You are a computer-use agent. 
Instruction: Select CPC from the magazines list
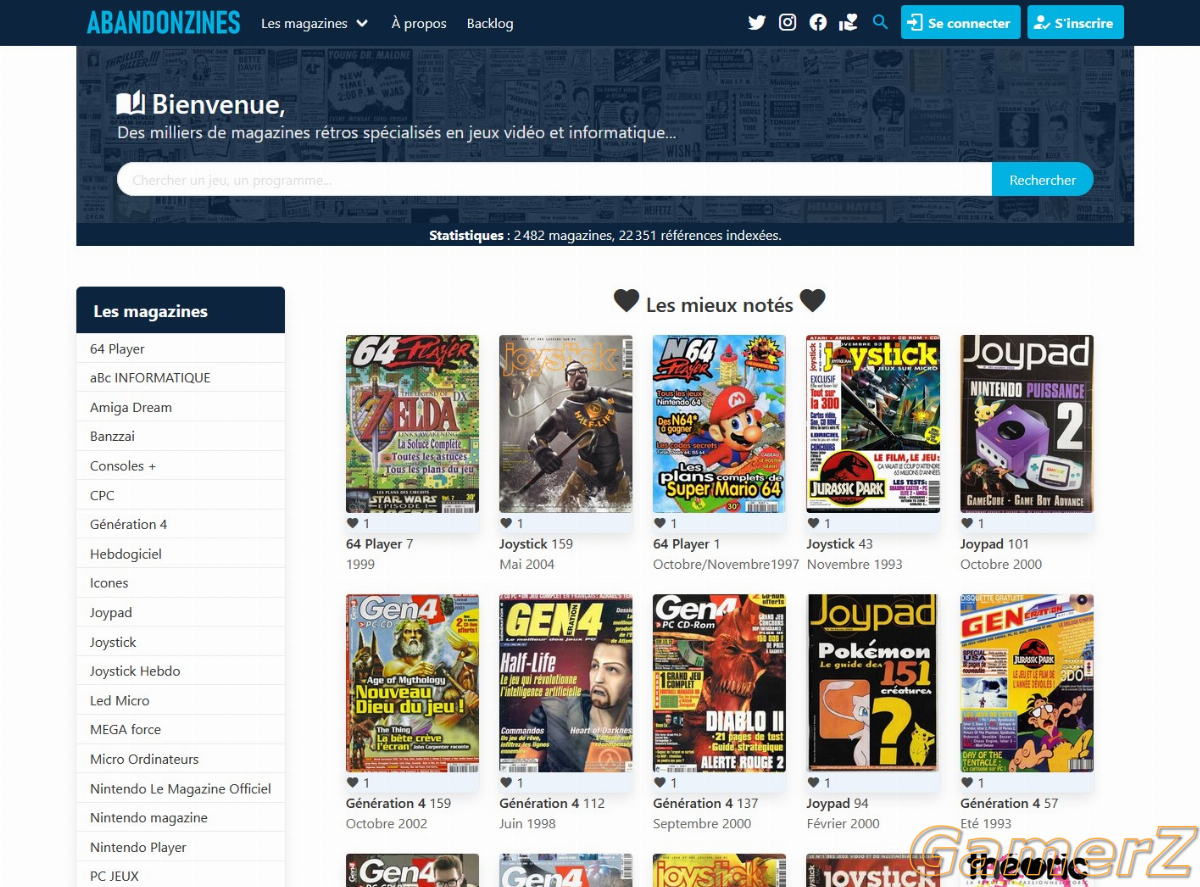180,495
